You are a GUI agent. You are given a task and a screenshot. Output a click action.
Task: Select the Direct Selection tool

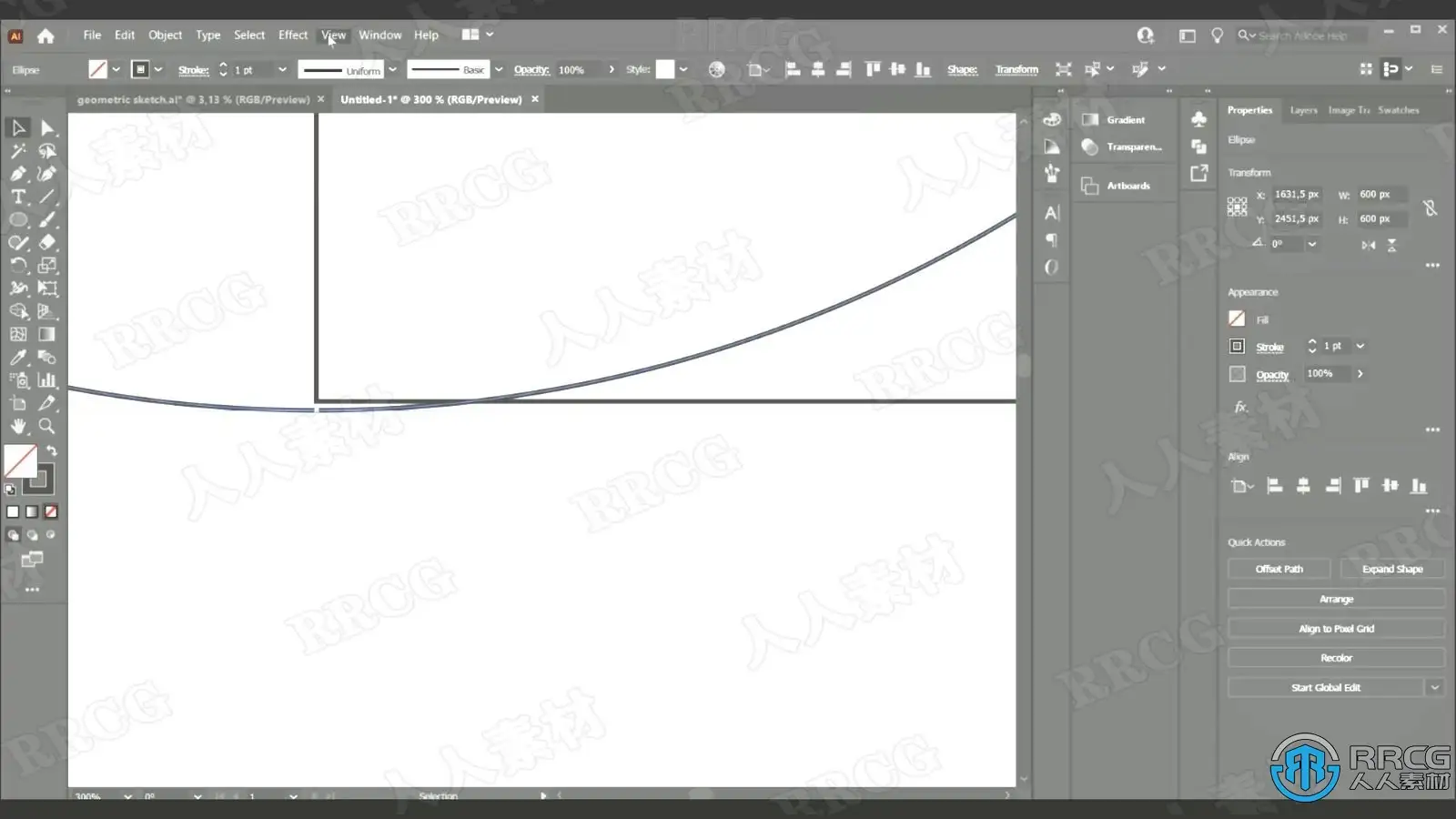(x=47, y=128)
